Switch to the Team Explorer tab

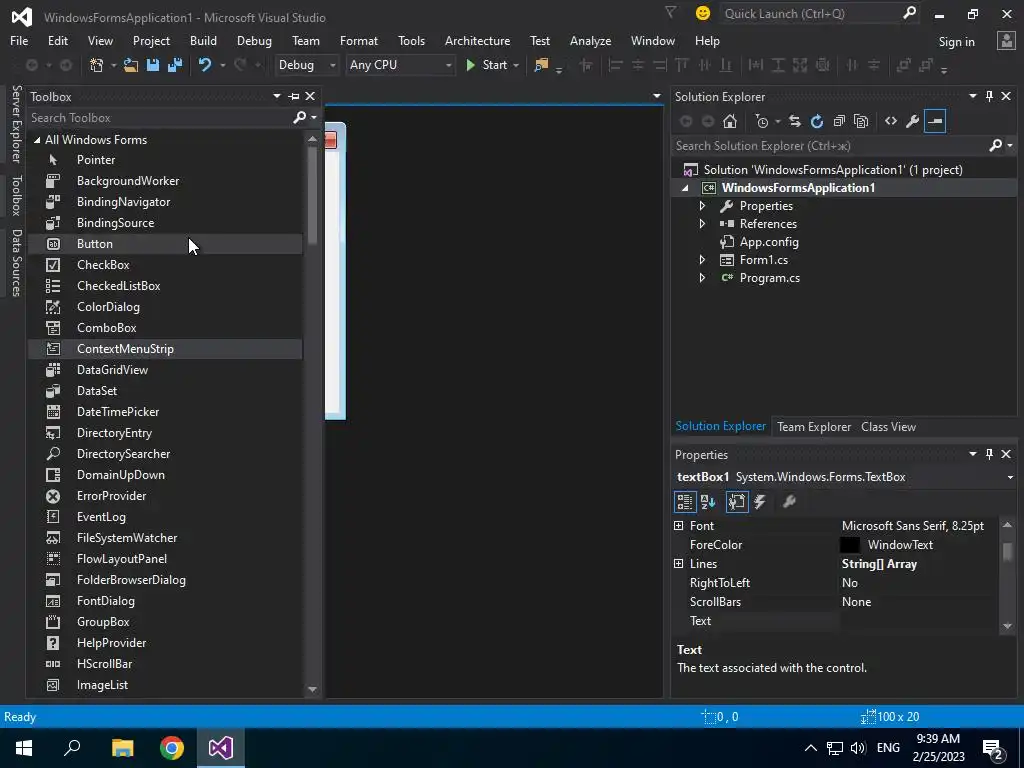pyautogui.click(x=814, y=426)
